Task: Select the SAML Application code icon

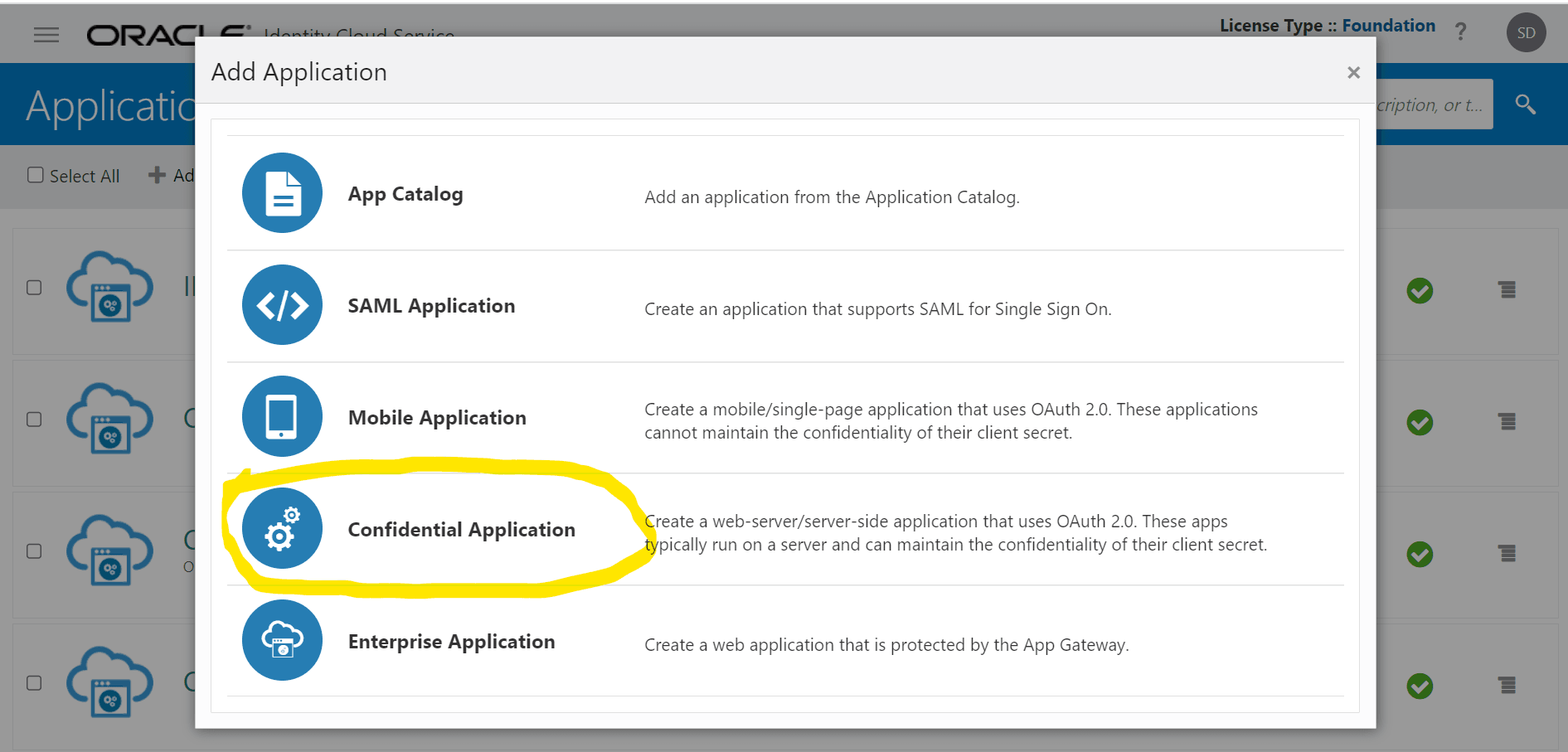Action: (x=282, y=305)
